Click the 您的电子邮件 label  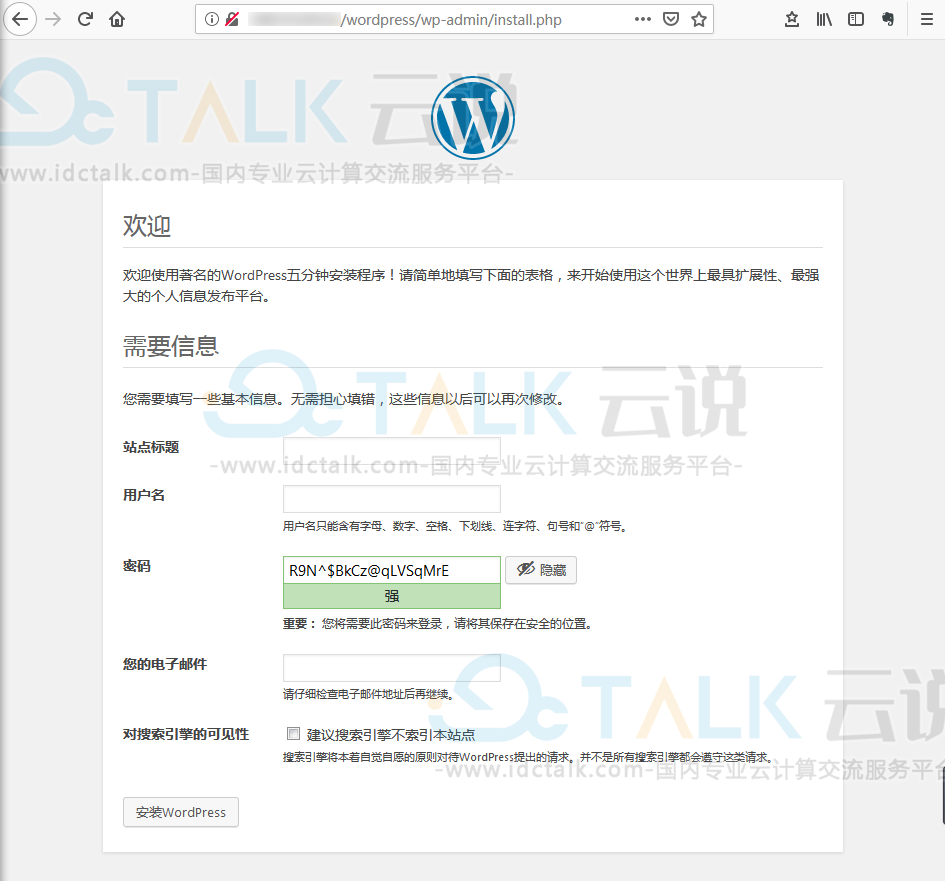click(x=165, y=664)
